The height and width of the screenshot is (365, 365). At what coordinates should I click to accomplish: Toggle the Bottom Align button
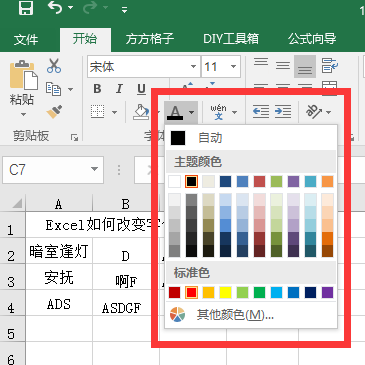(x=305, y=67)
